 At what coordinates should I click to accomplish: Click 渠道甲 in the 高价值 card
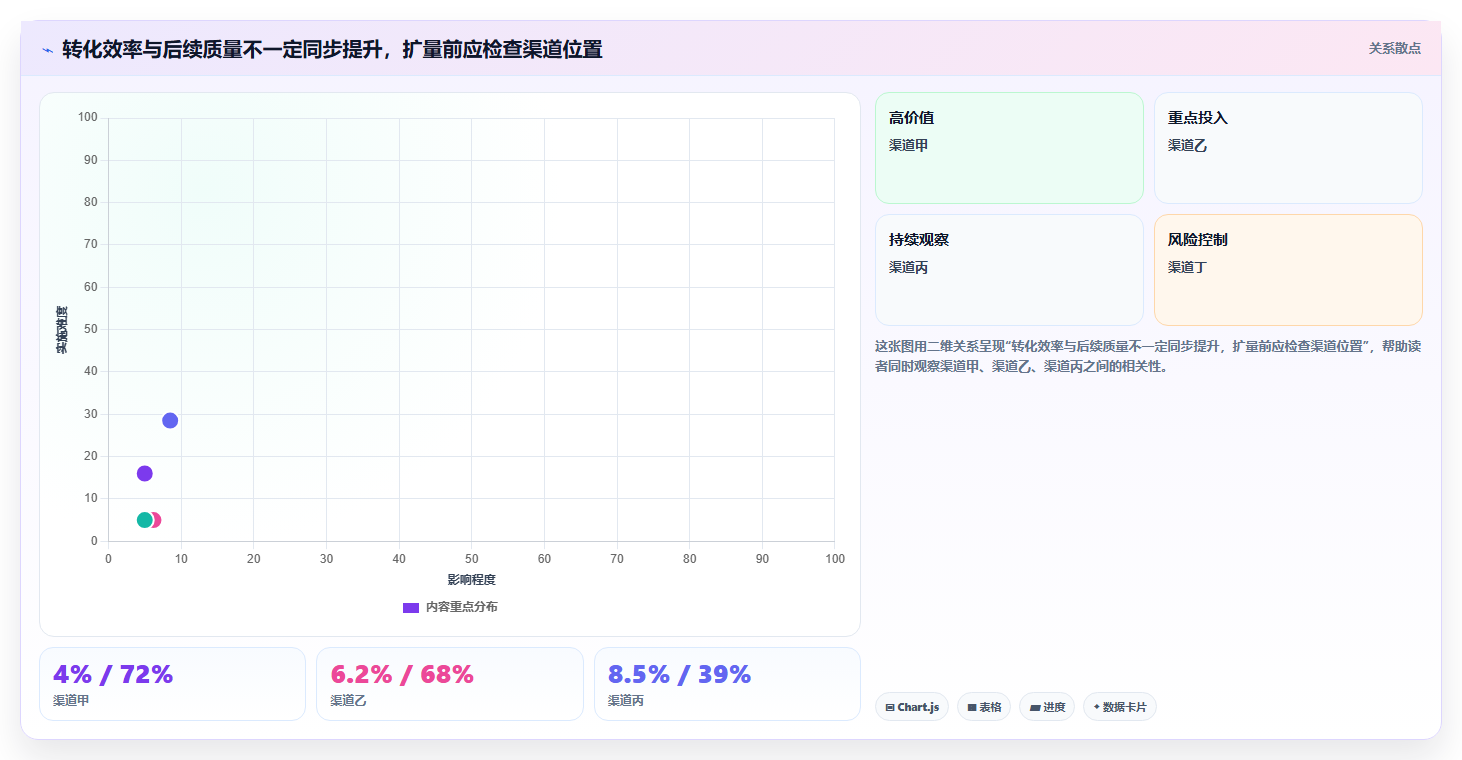tap(908, 146)
